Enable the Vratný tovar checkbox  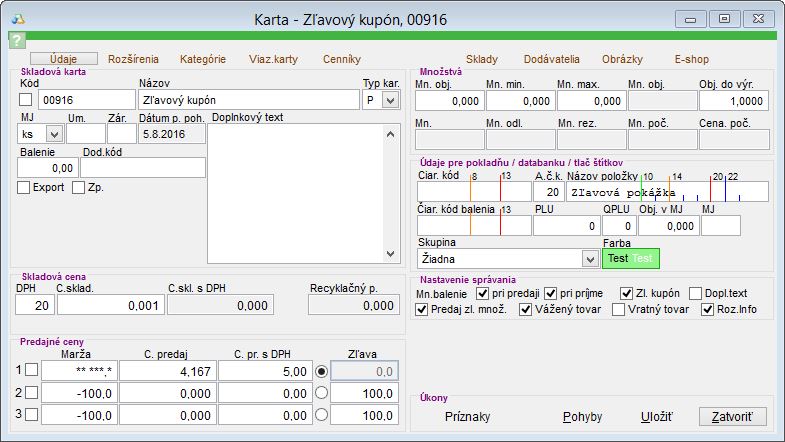tap(619, 310)
